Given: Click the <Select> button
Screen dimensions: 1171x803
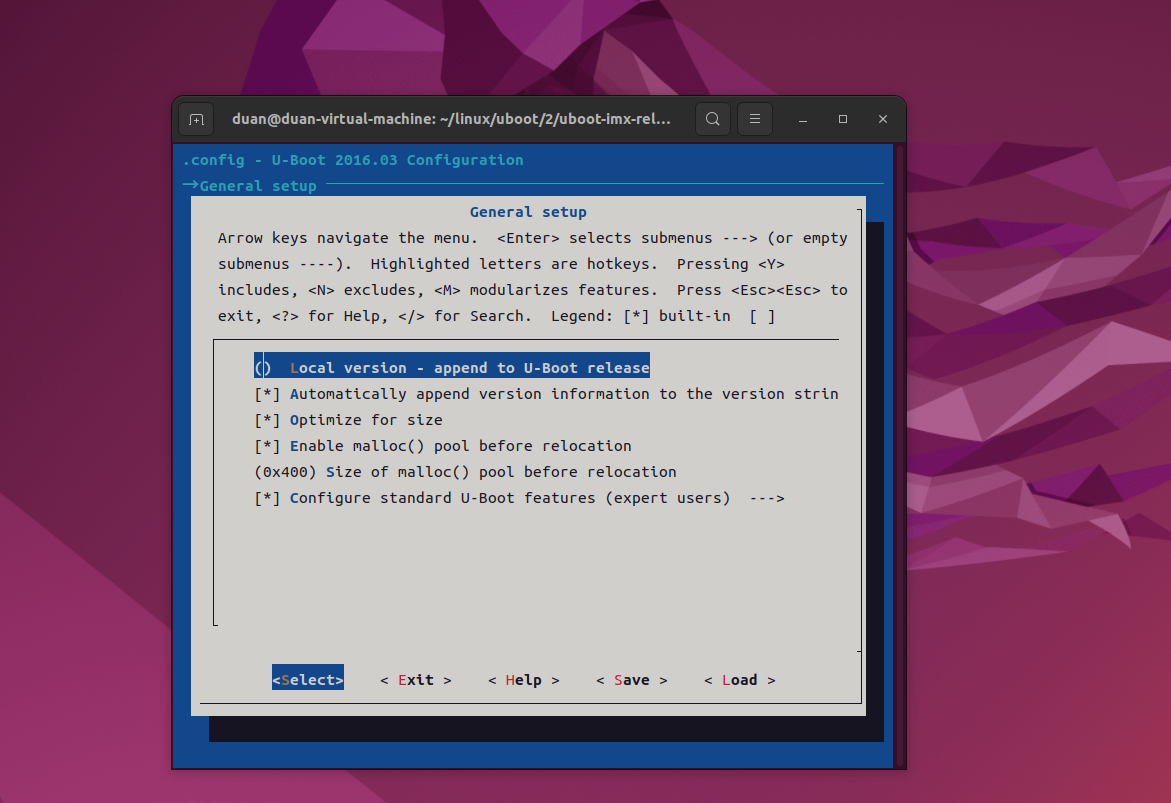Looking at the screenshot, I should click(308, 680).
